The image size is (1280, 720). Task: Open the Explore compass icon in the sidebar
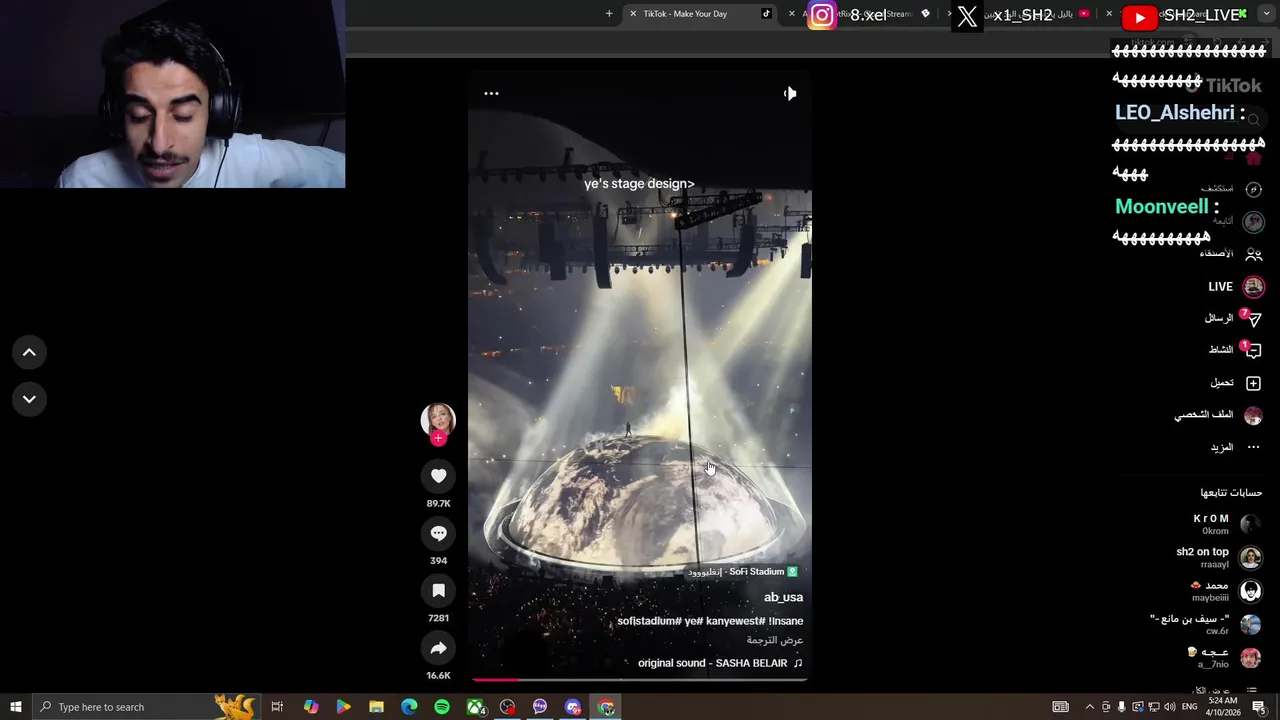pos(1253,189)
